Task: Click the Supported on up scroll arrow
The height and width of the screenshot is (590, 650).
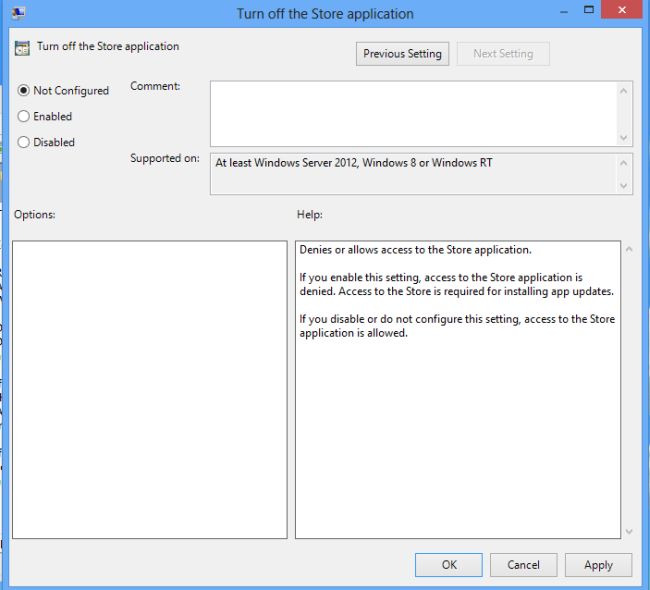Action: 623,163
